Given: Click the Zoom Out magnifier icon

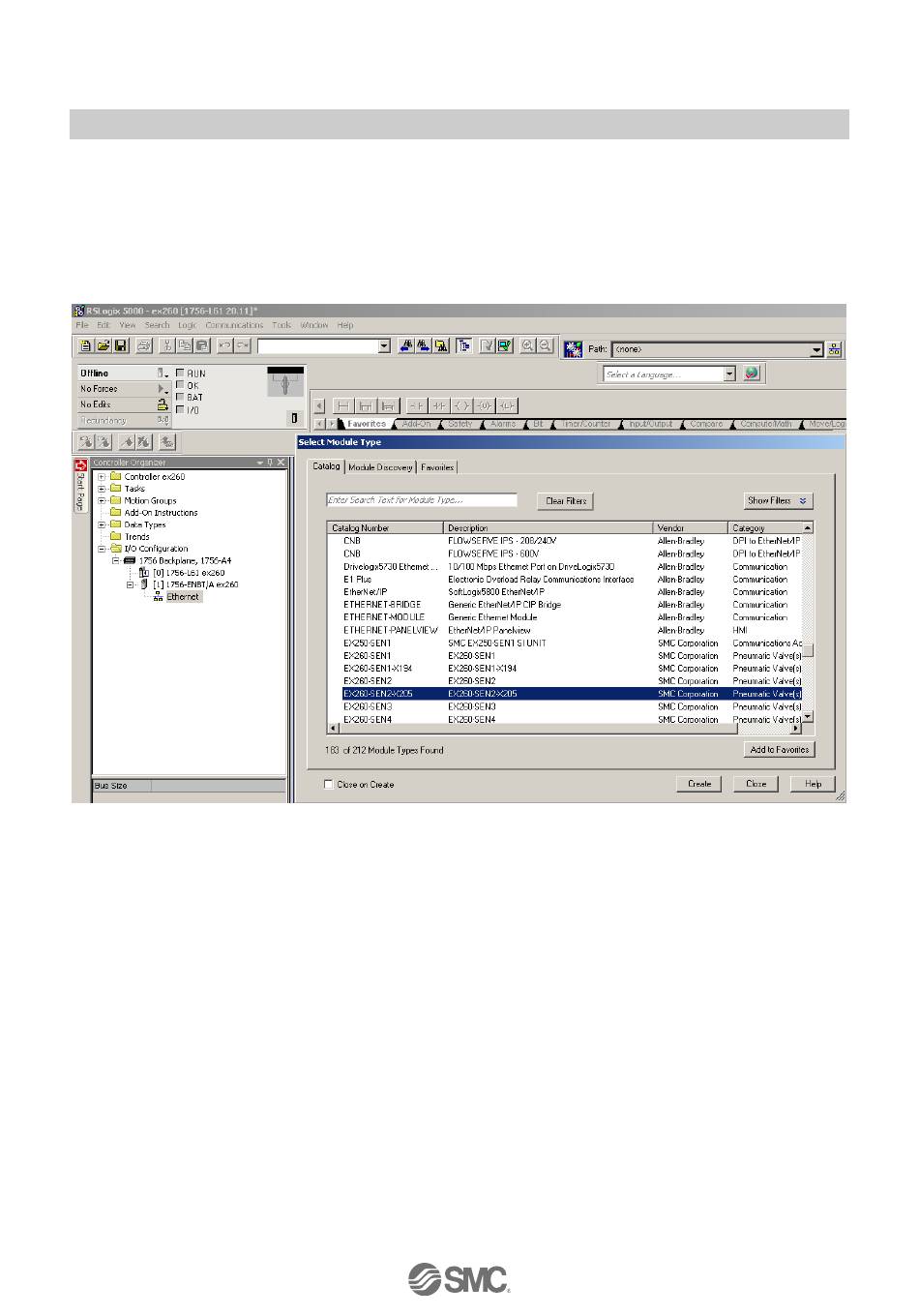Looking at the screenshot, I should 546,345.
